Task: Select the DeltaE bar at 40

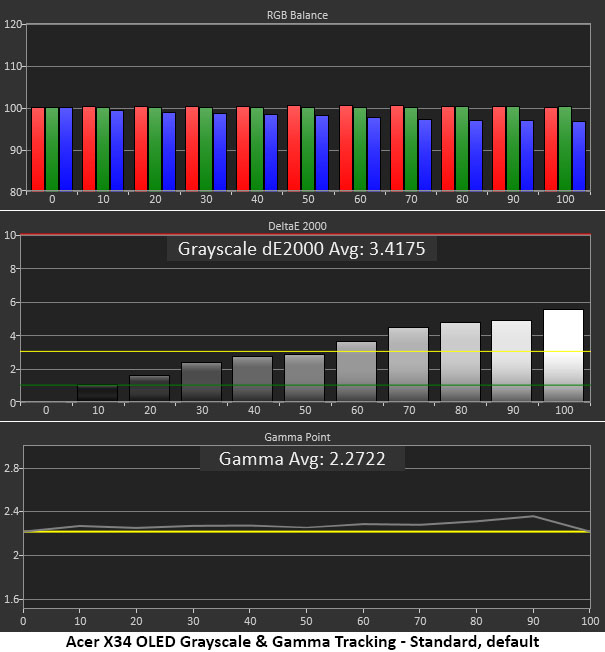Action: click(x=252, y=379)
